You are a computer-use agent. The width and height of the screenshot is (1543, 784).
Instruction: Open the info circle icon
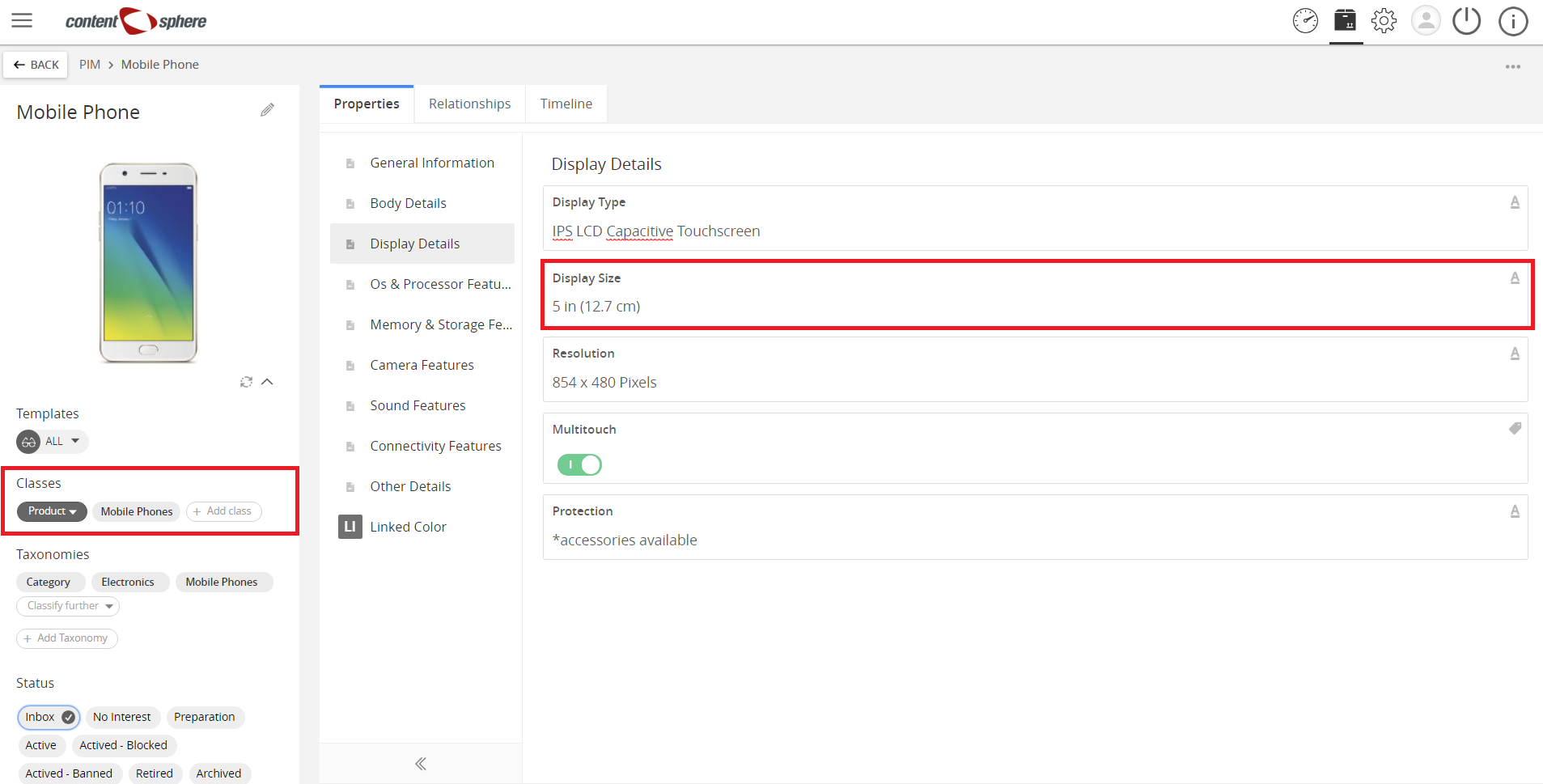coord(1513,21)
